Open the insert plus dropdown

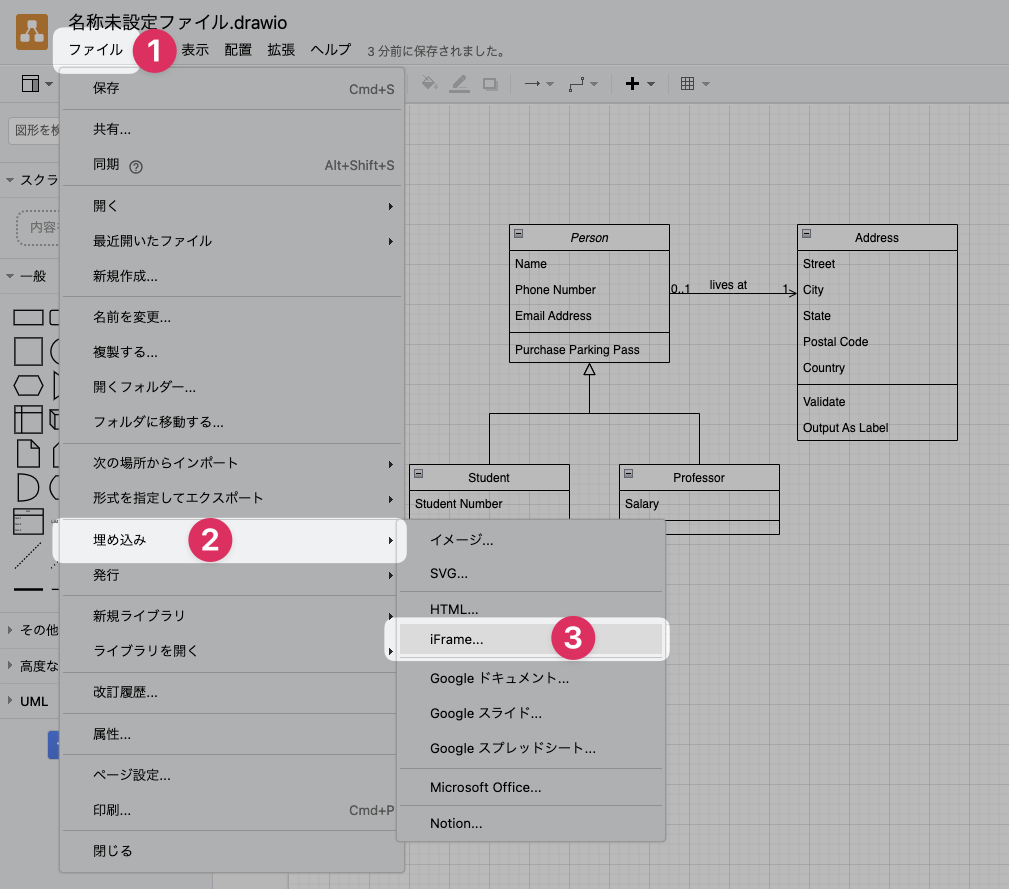click(x=639, y=84)
